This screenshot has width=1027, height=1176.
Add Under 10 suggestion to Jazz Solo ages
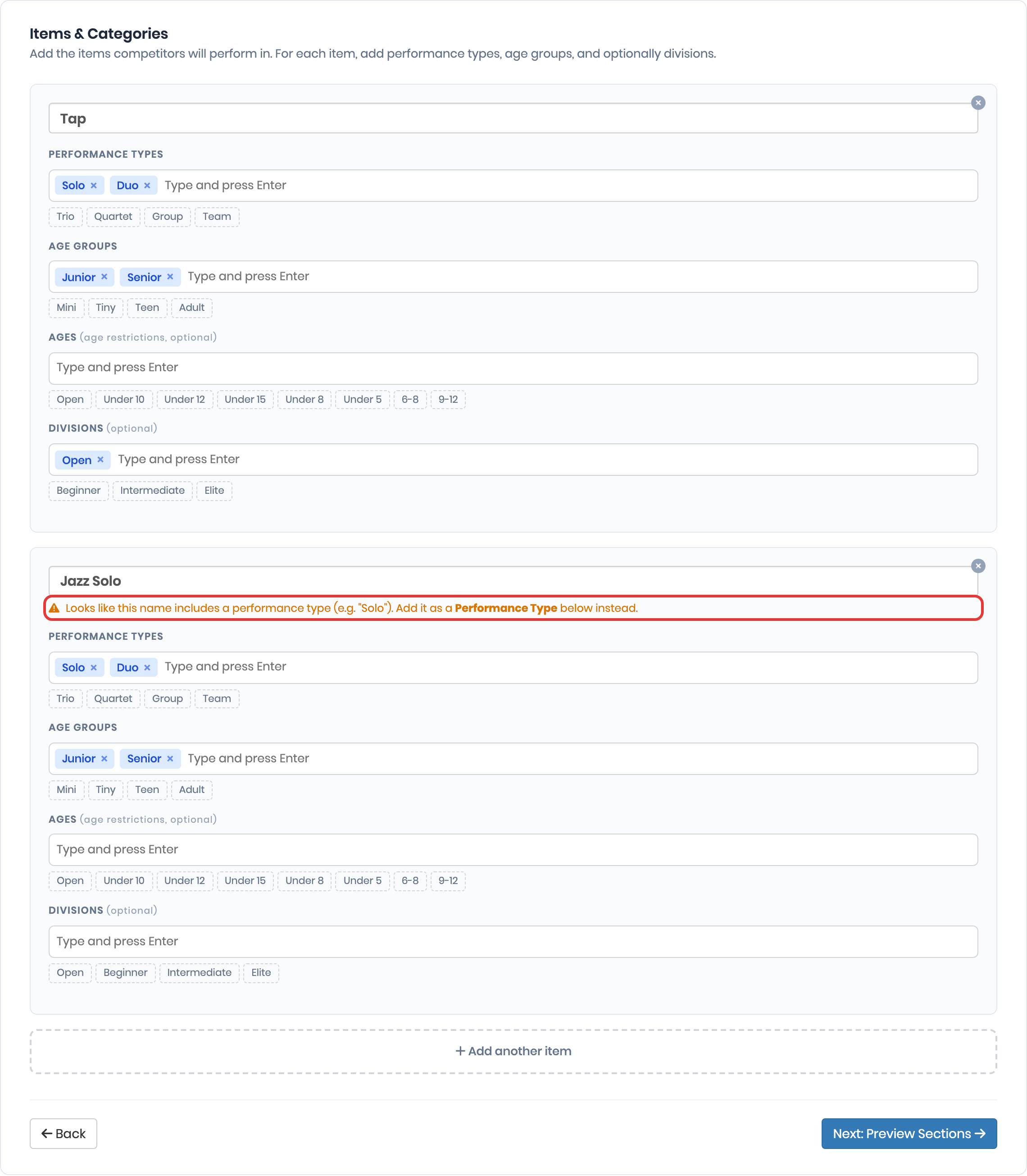pyautogui.click(x=124, y=881)
